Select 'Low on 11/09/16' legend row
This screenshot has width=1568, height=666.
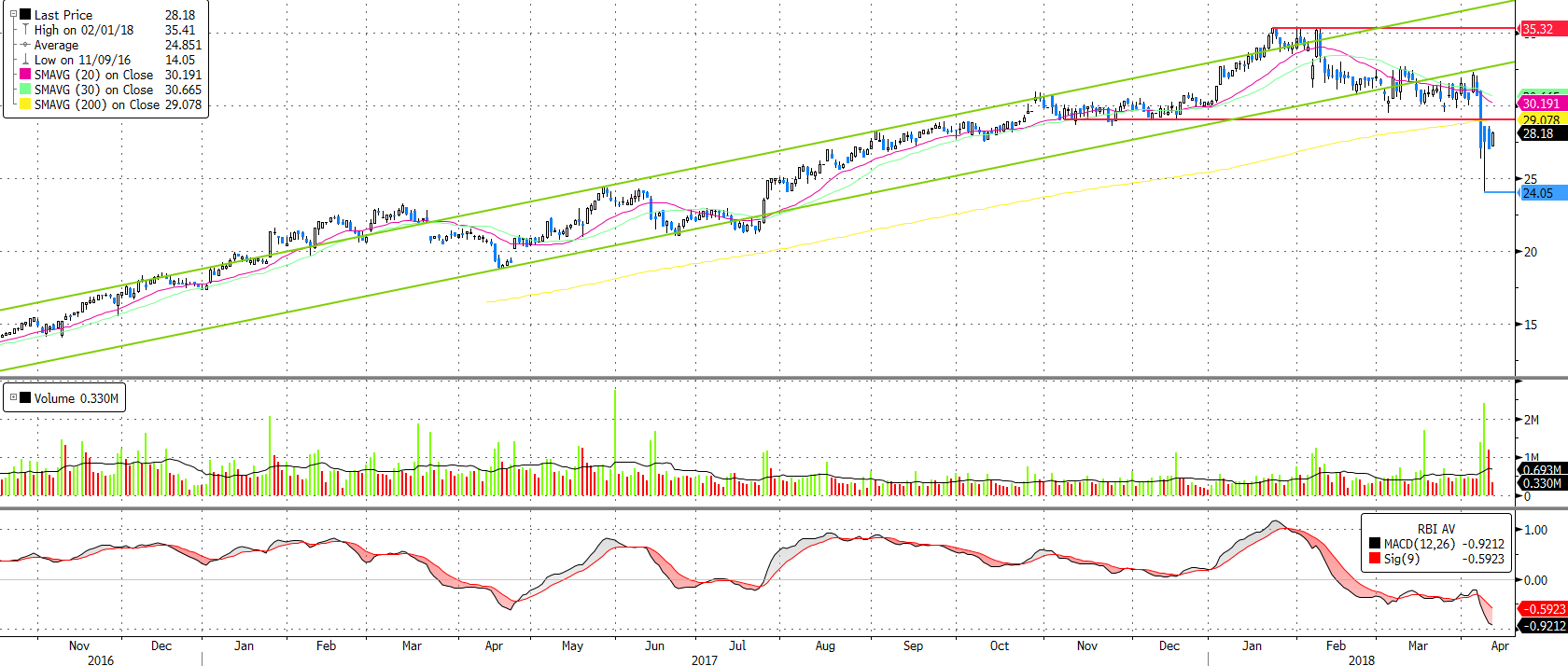click(82, 60)
